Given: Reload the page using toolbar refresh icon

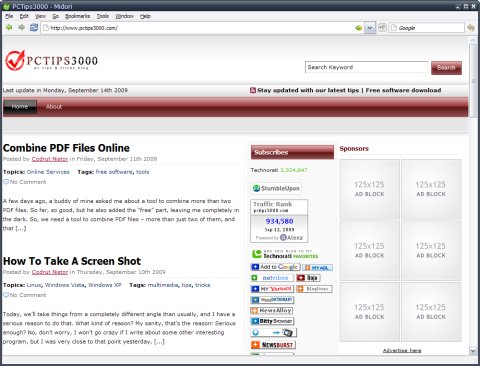Looking at the screenshot, I should tap(34, 28).
